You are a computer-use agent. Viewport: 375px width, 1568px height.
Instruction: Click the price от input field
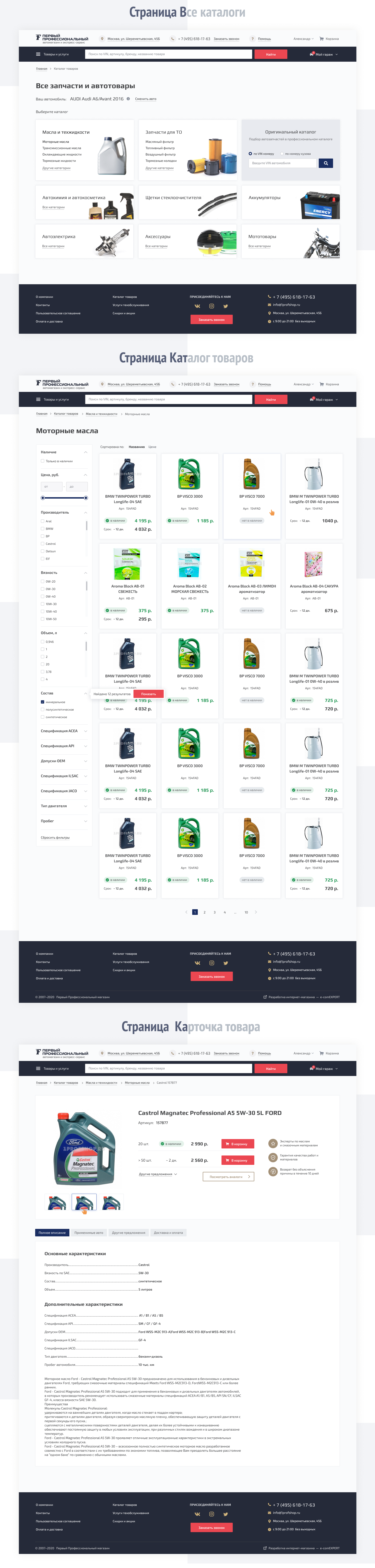pyautogui.click(x=52, y=486)
